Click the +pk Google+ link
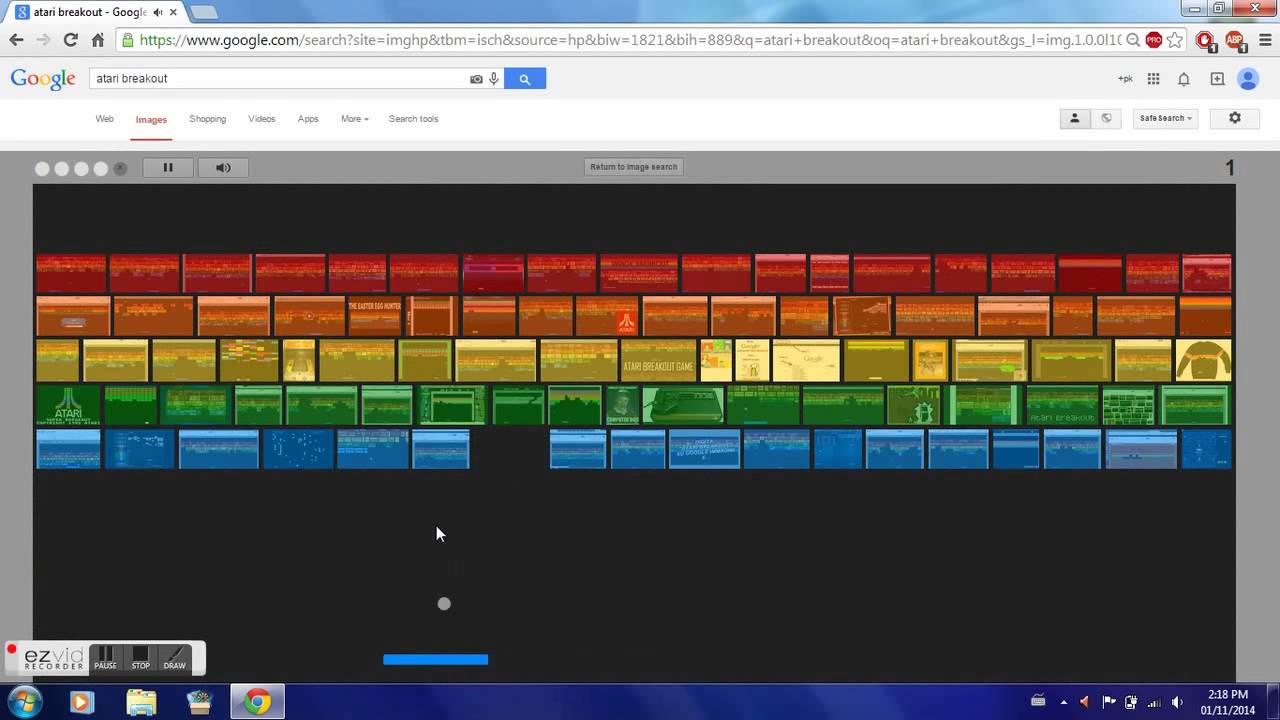1280x720 pixels. point(1125,79)
